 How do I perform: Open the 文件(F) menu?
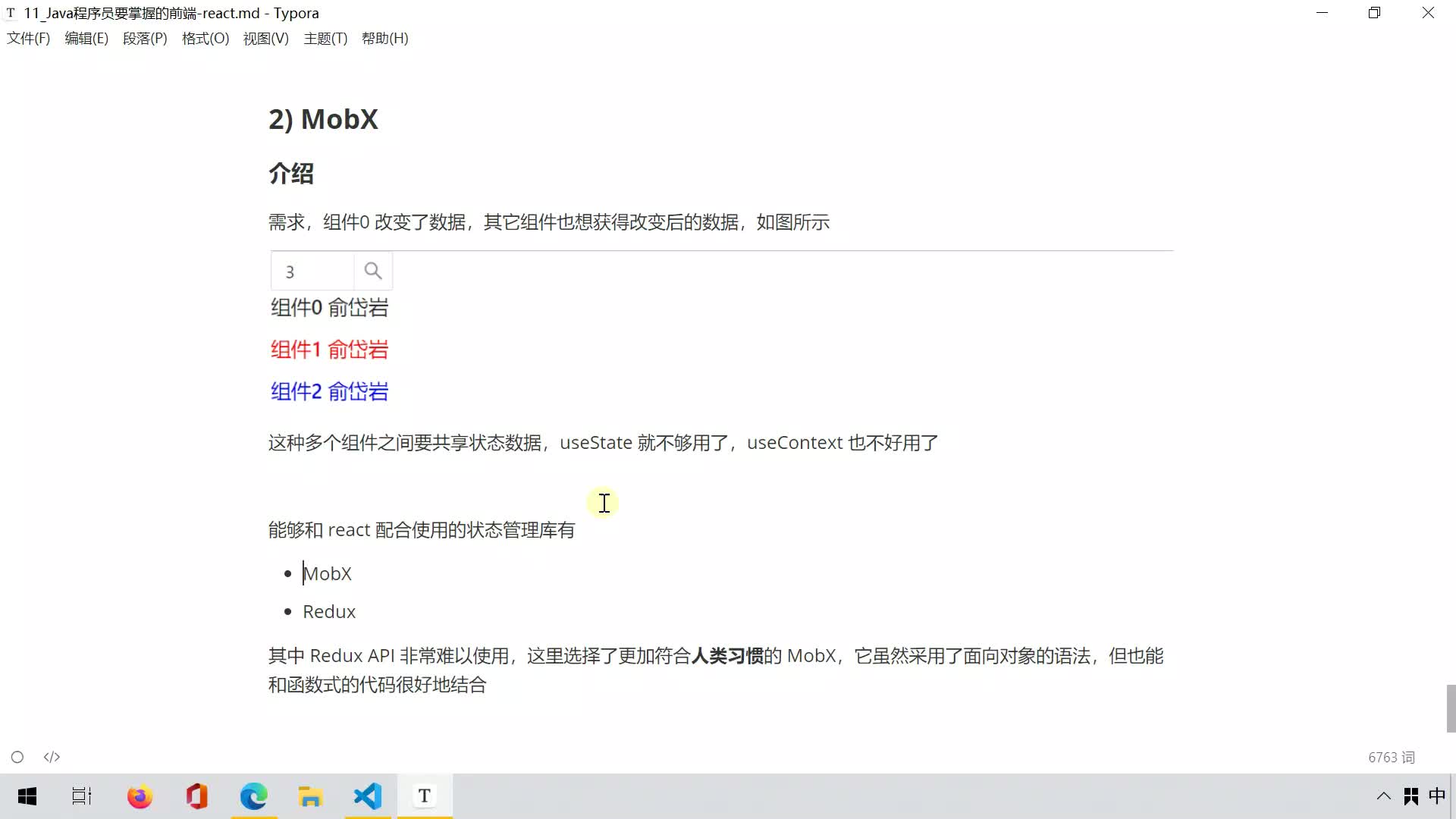tap(28, 38)
